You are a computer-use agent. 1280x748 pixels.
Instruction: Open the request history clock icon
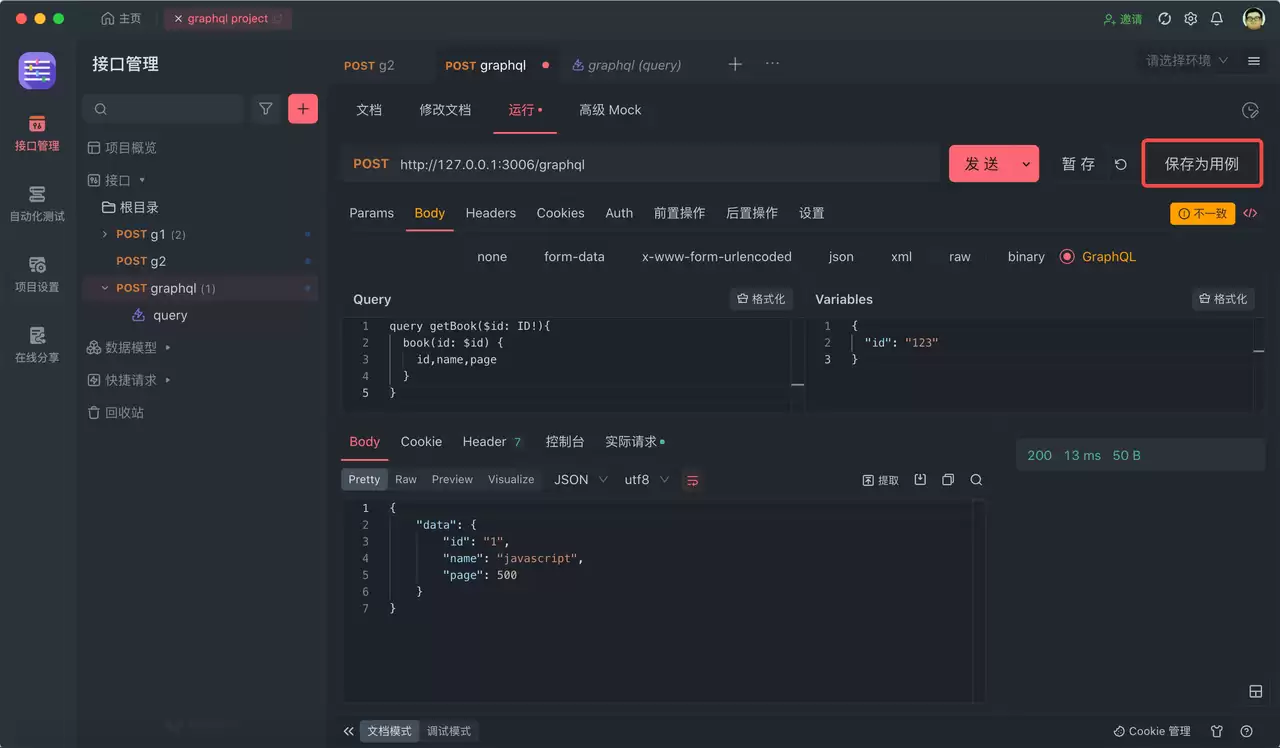coord(1249,110)
